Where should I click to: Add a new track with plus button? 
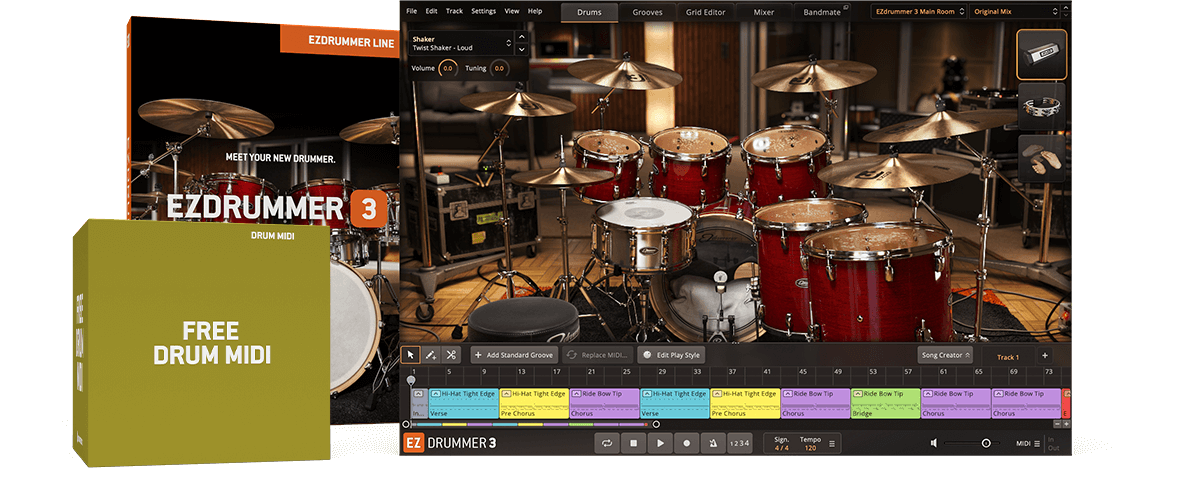point(1045,355)
